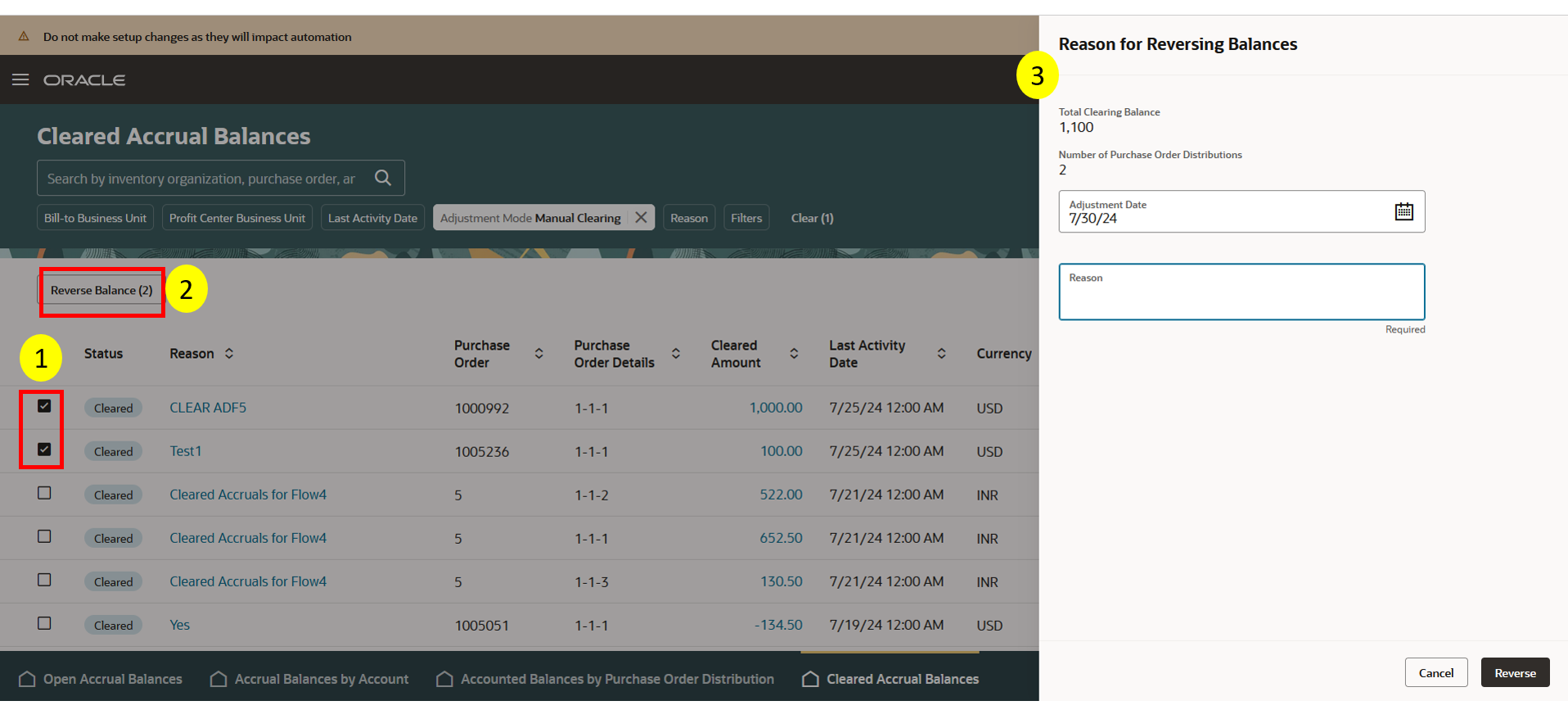This screenshot has height=719, width=1568.
Task: Select the checkbox for the Yes row
Action: (44, 623)
